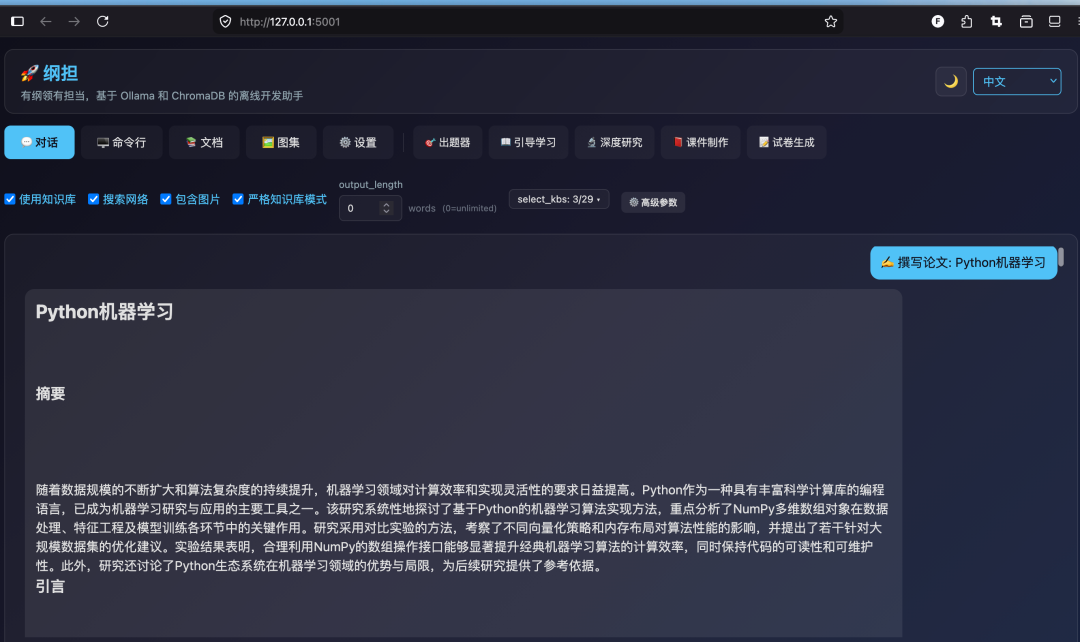Viewport: 1080px width, 642px height.
Task: Open the 高级参数 advanced settings button
Action: [x=653, y=203]
